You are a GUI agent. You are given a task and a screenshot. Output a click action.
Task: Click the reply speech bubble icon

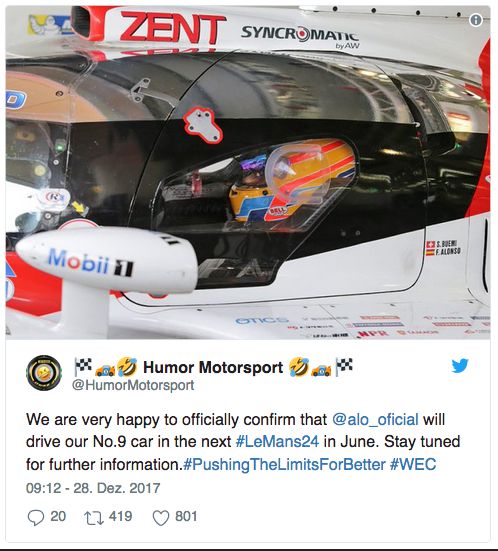[x=35, y=517]
